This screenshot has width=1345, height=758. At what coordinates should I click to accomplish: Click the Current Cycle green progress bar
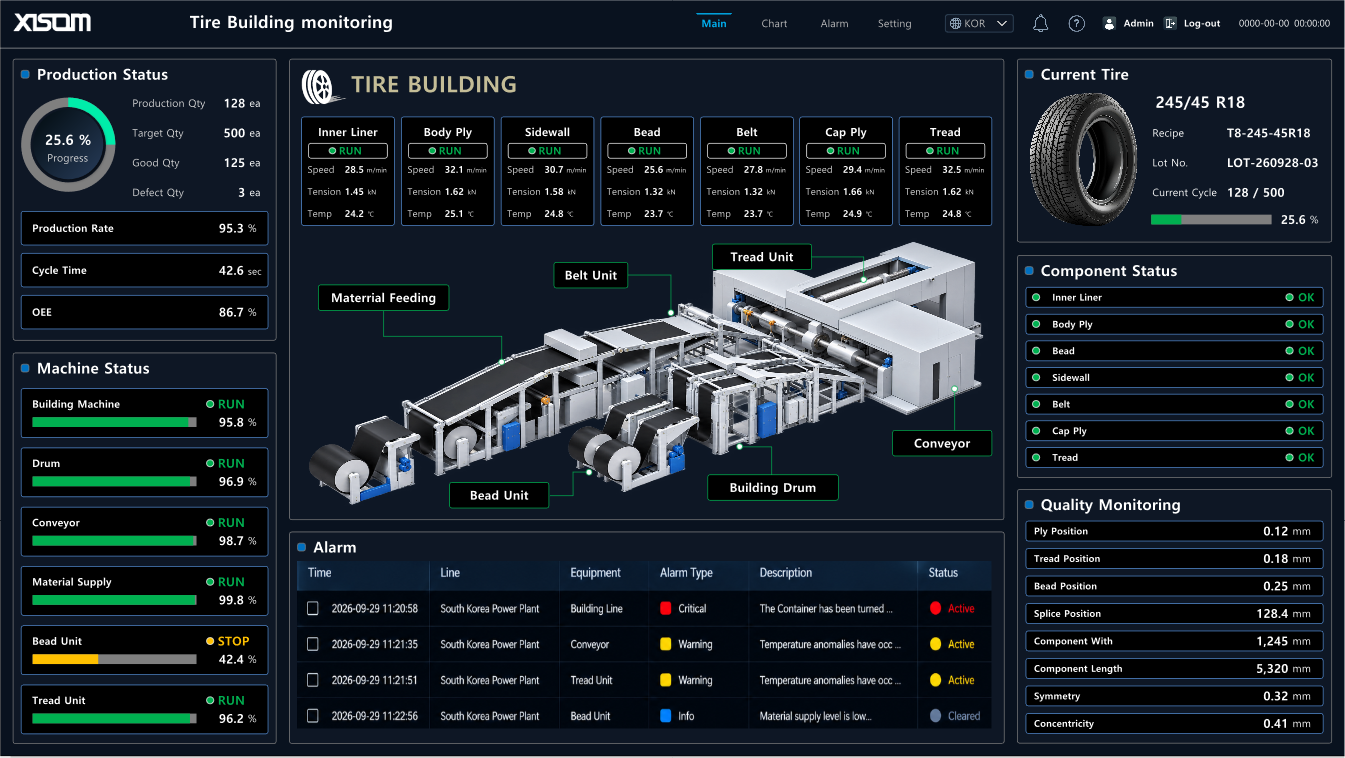(1211, 219)
